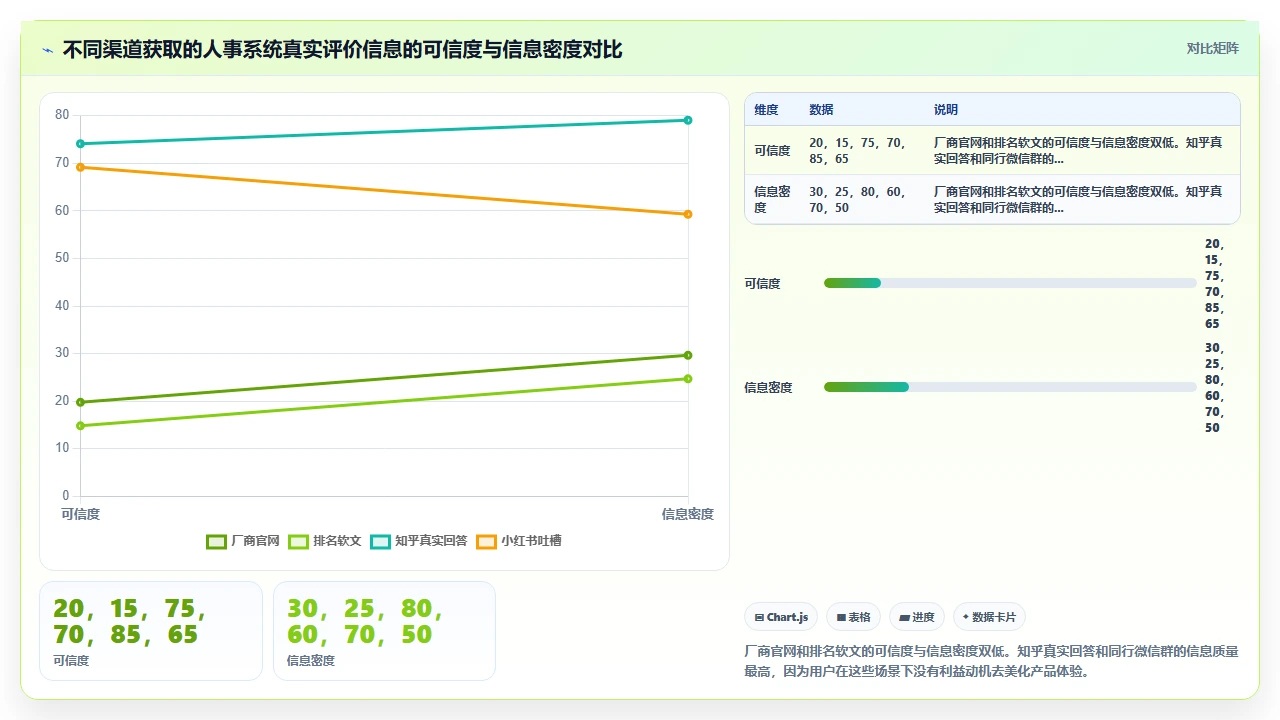
Task: Click the 知乎真实回答 data point at 信息密度
Action: pos(688,120)
